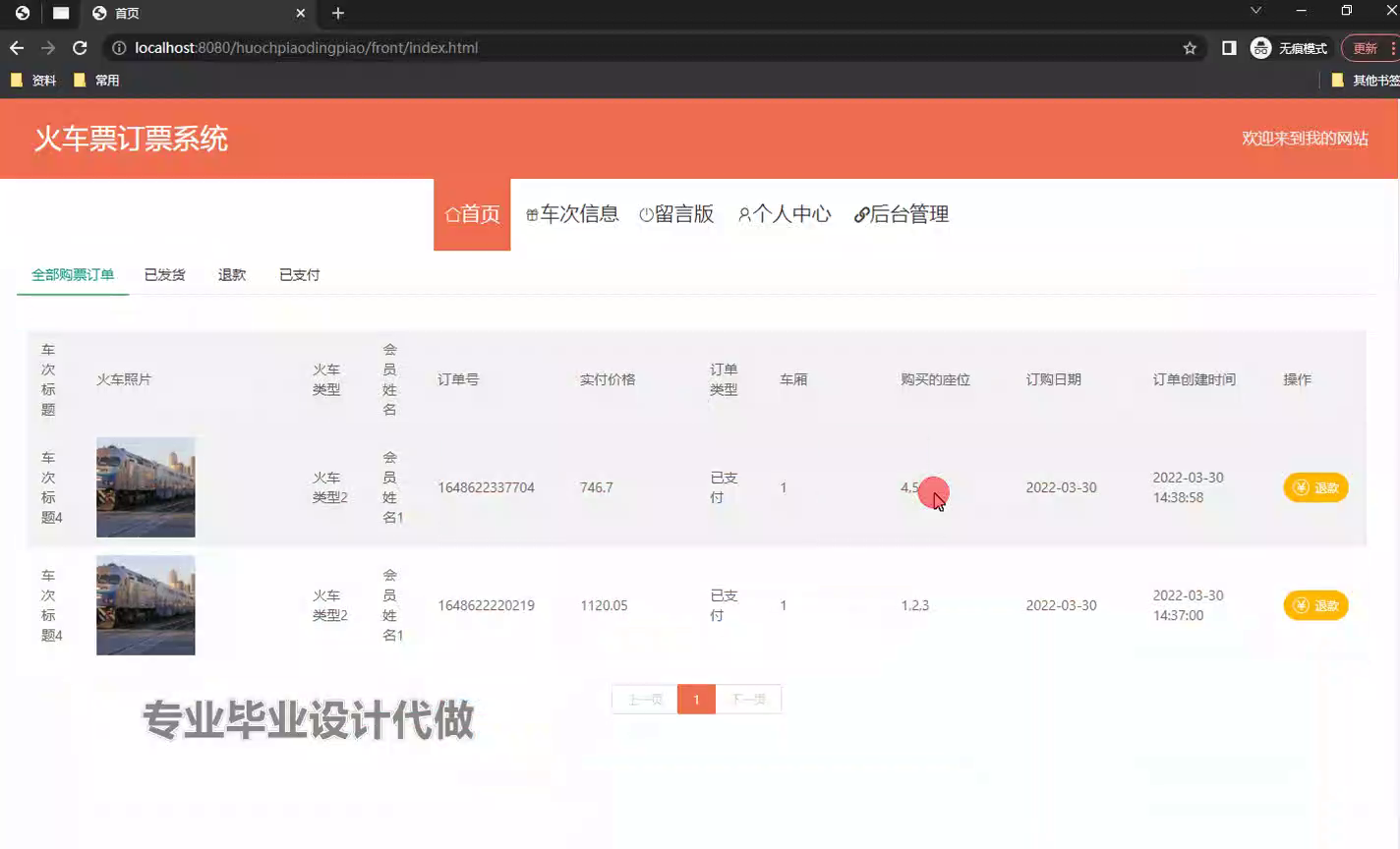This screenshot has width=1400, height=849.
Task: Open the browser side panel icon
Action: tap(1229, 47)
